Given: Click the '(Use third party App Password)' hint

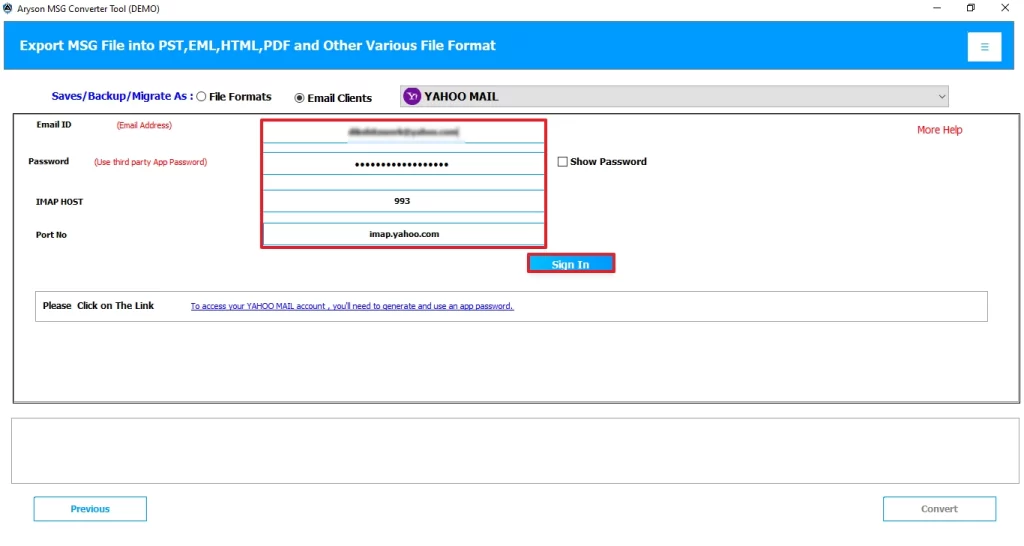Looking at the screenshot, I should click(x=150, y=162).
